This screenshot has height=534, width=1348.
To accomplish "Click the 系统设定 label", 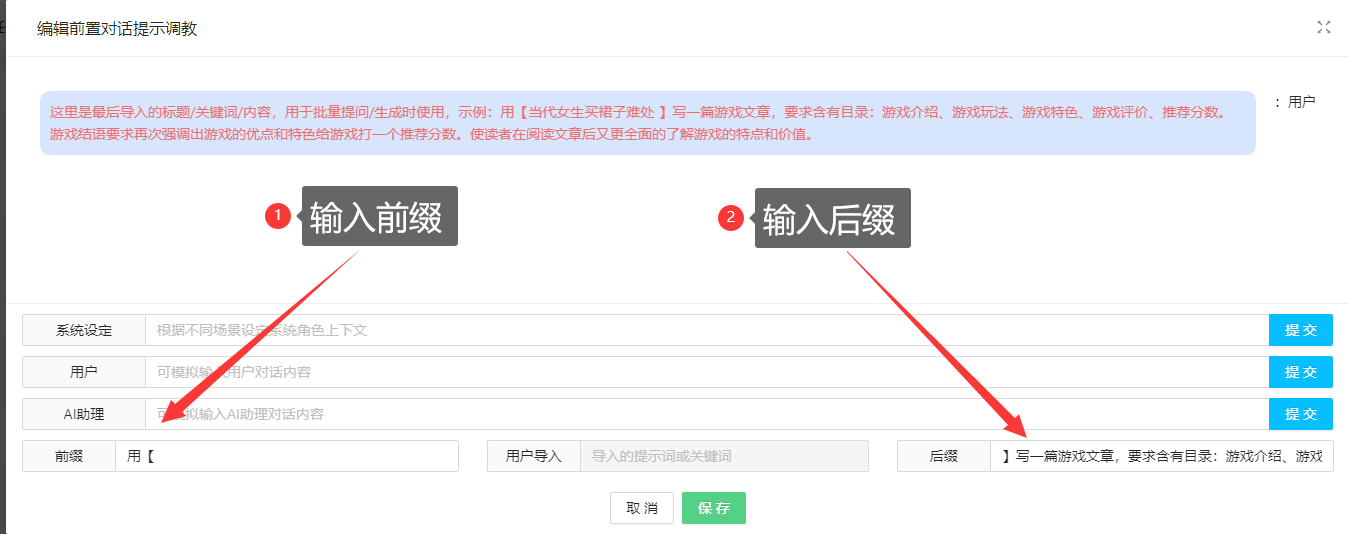I will [84, 330].
